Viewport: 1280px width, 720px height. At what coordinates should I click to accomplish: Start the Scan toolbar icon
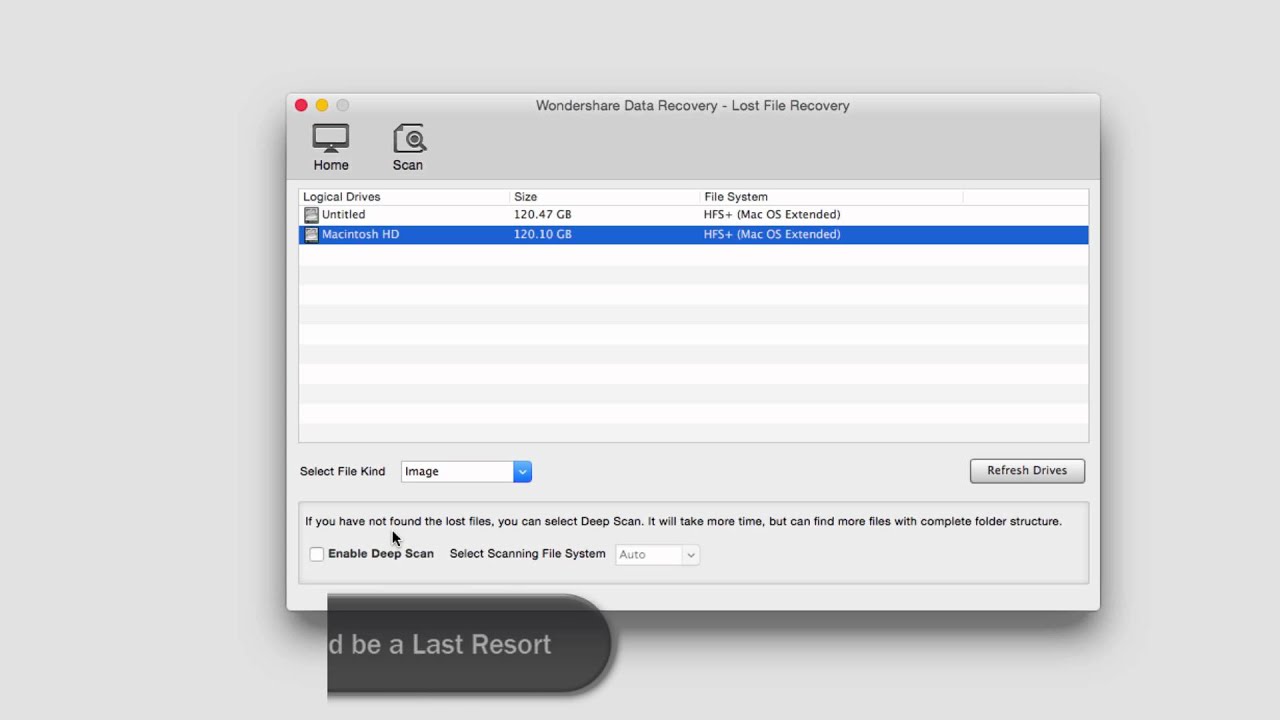[408, 147]
